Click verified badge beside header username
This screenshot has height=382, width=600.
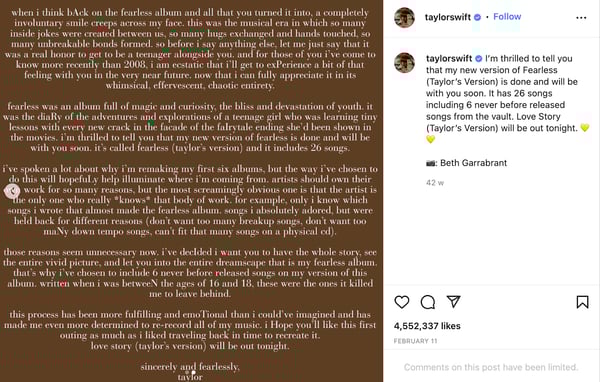pyautogui.click(x=478, y=17)
